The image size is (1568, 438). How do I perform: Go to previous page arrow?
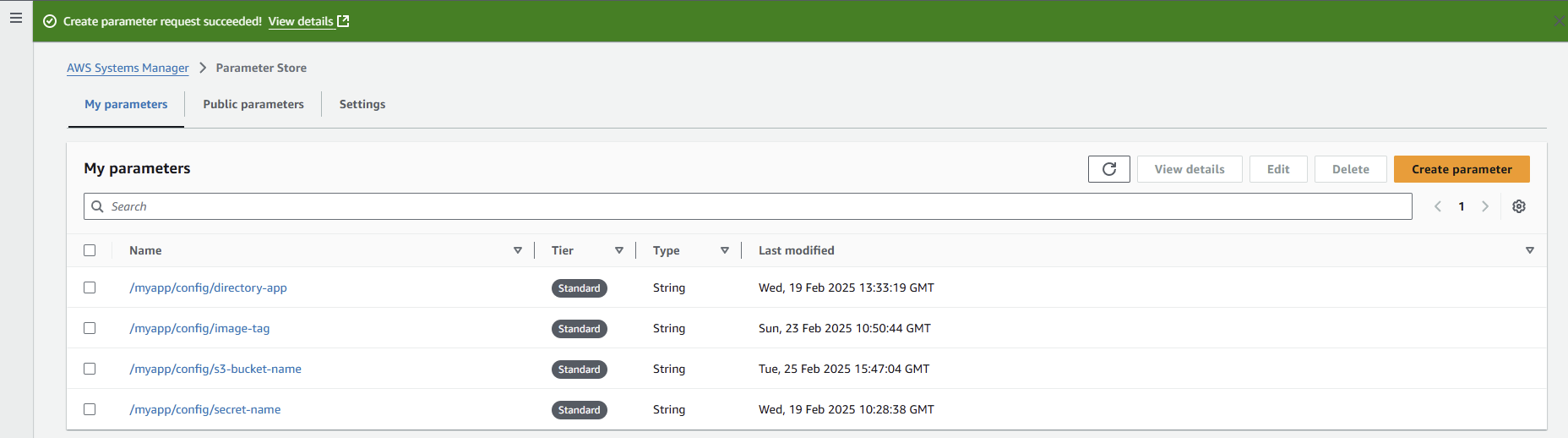[1437, 206]
